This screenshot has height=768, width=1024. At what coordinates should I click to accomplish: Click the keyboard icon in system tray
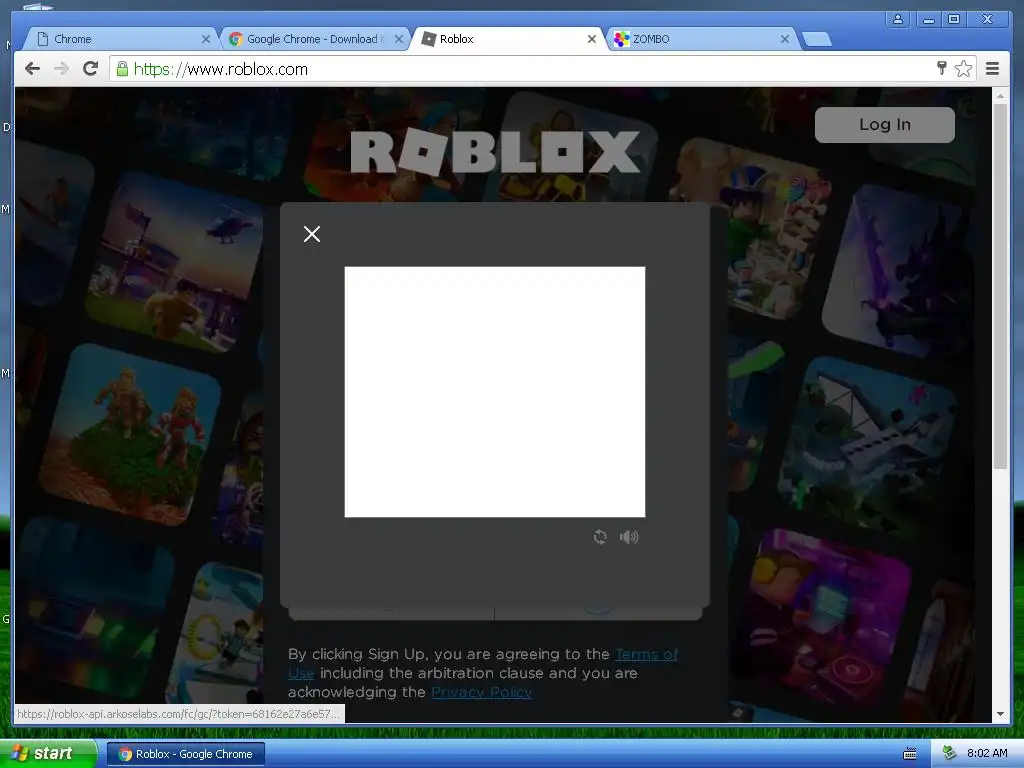[x=910, y=754]
